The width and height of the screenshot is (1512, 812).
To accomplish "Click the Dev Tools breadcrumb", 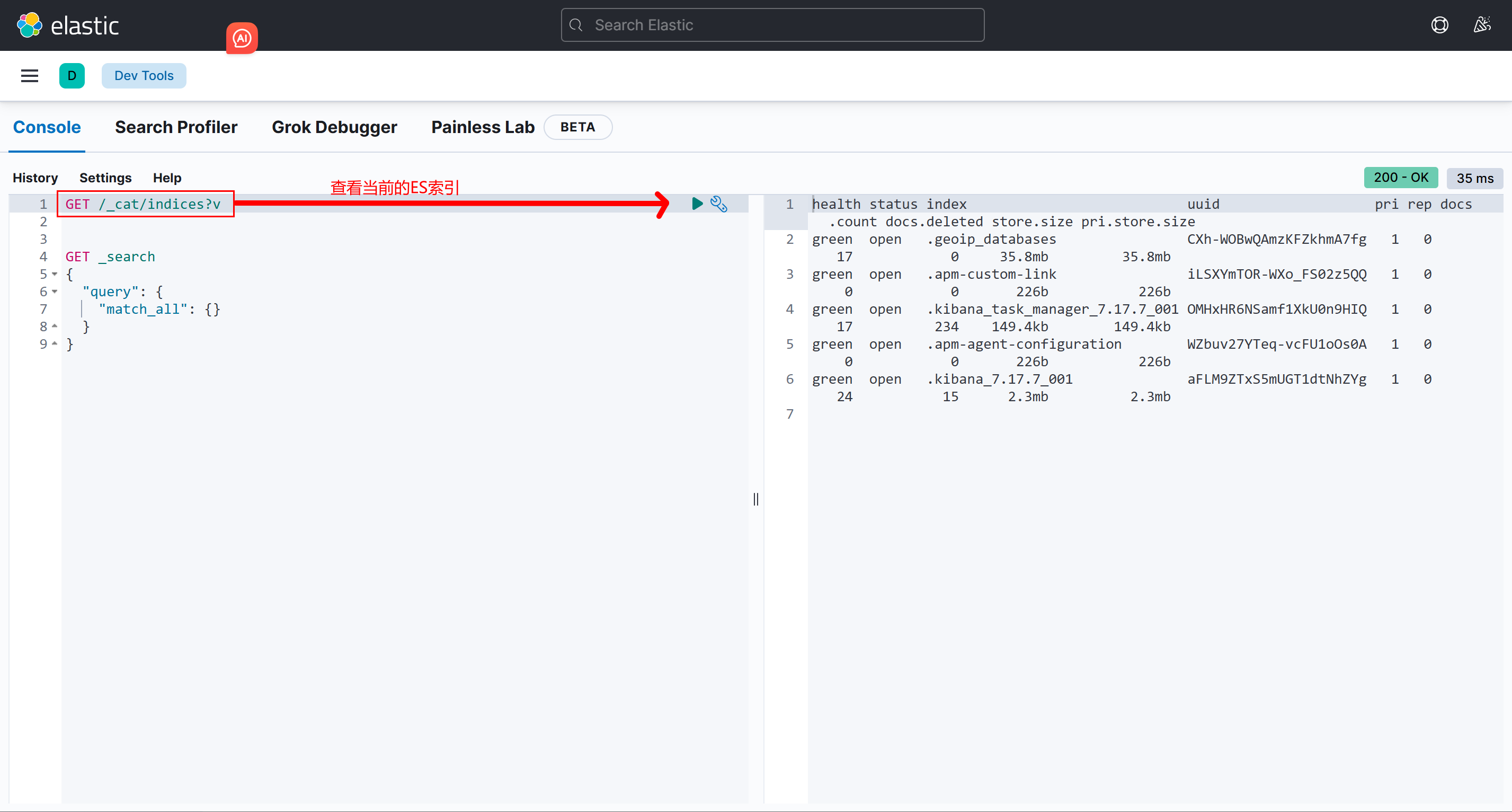I will pyautogui.click(x=144, y=76).
